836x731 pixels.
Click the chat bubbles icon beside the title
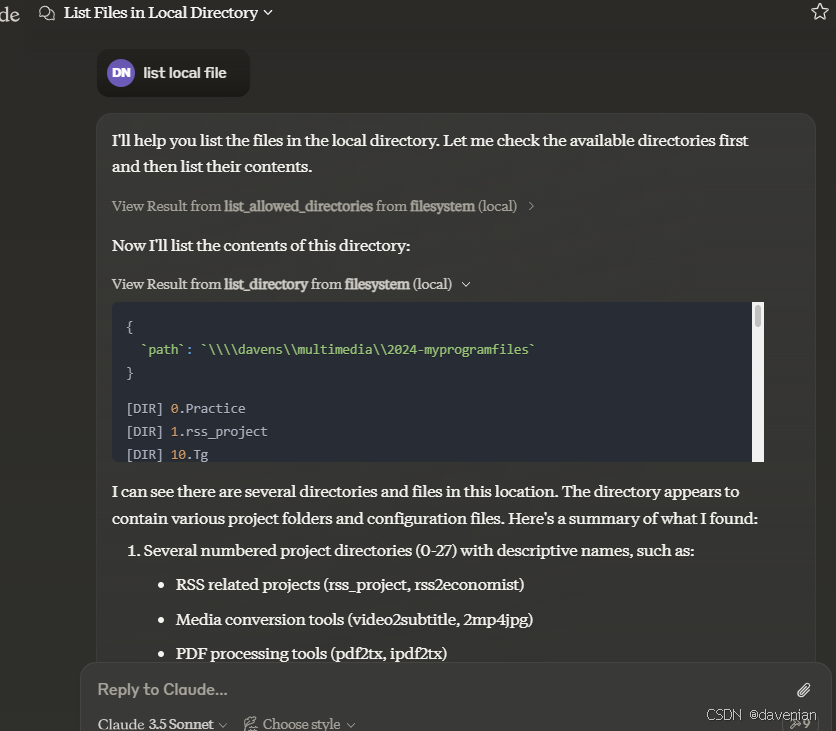pyautogui.click(x=46, y=13)
